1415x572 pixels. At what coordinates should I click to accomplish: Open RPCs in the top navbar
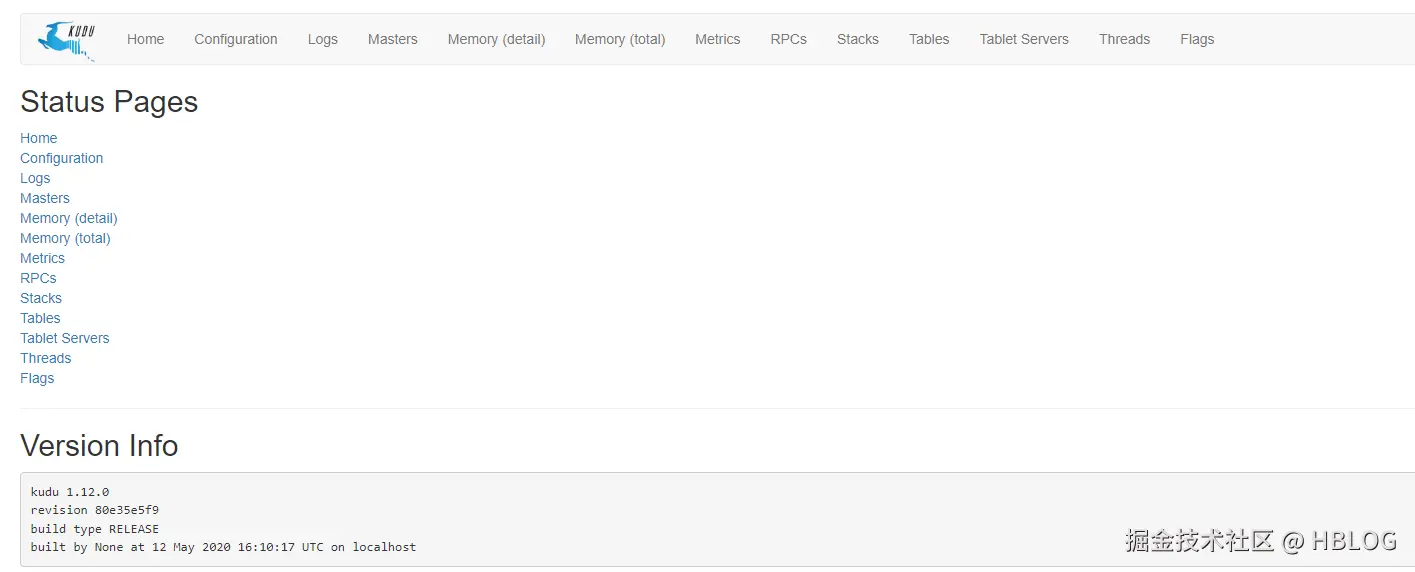(789, 39)
